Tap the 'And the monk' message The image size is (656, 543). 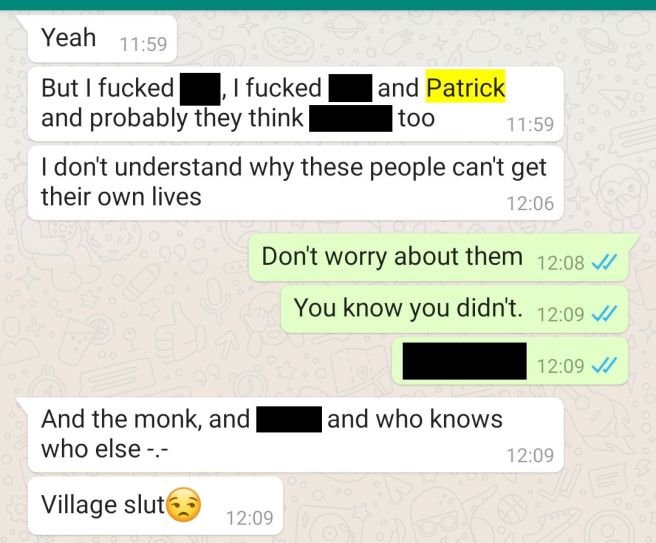[296, 435]
